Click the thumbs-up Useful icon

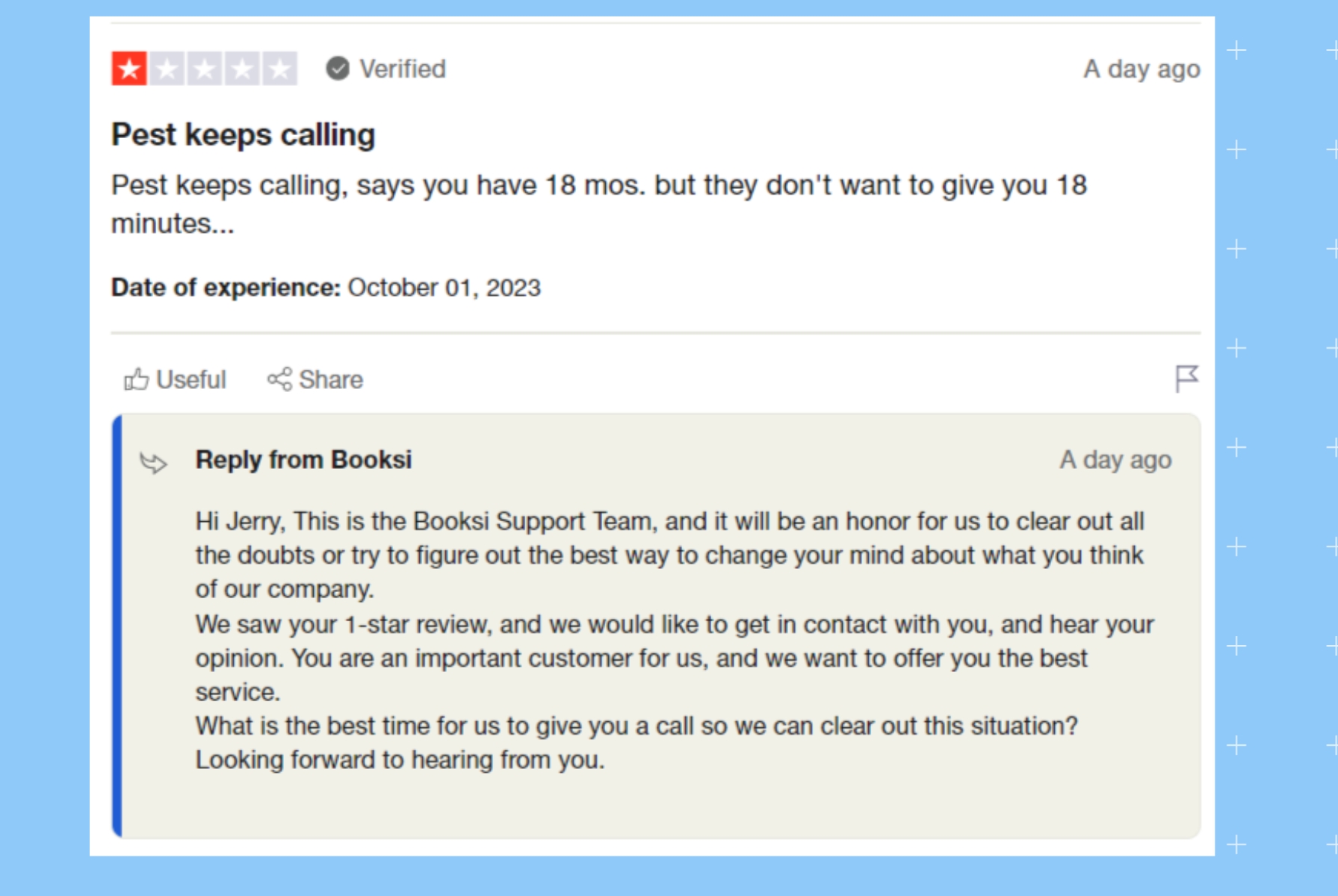point(136,379)
